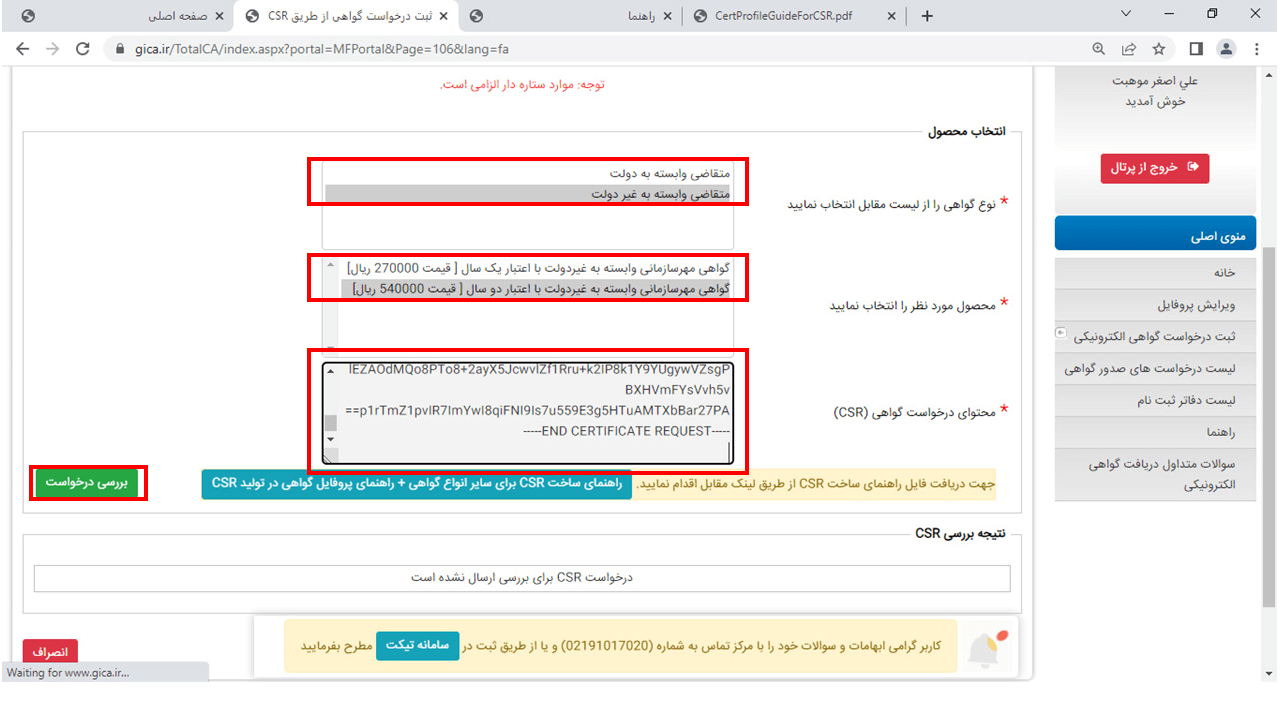
Task: Reload the page with refresh icon
Action: coord(83,49)
